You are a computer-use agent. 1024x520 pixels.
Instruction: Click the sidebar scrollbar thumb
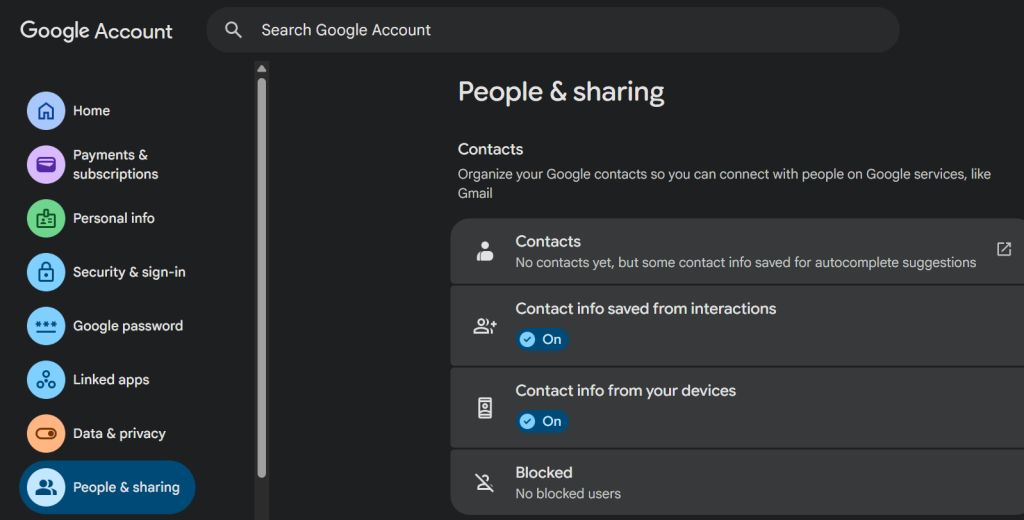point(262,278)
